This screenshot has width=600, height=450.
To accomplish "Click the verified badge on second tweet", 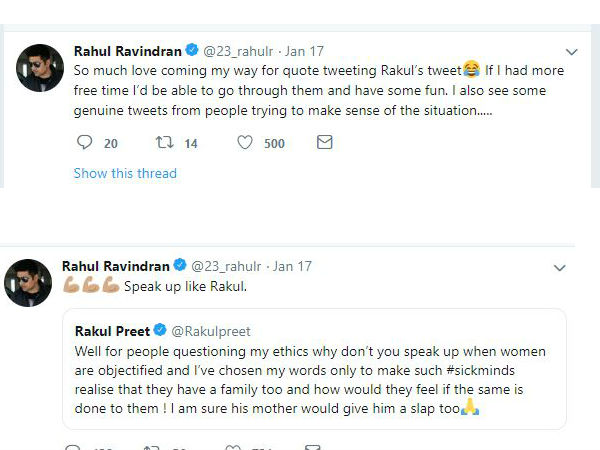I will (180, 266).
